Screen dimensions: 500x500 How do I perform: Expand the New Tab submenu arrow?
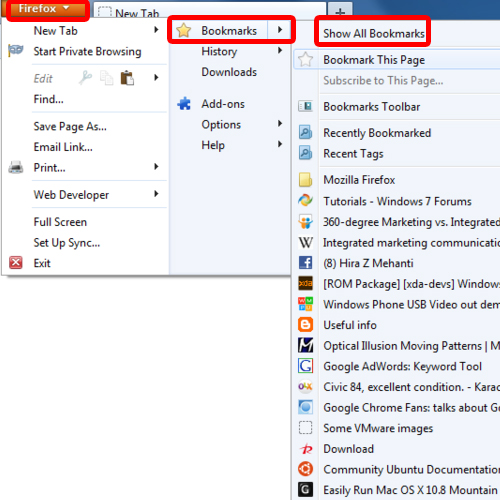coord(156,30)
